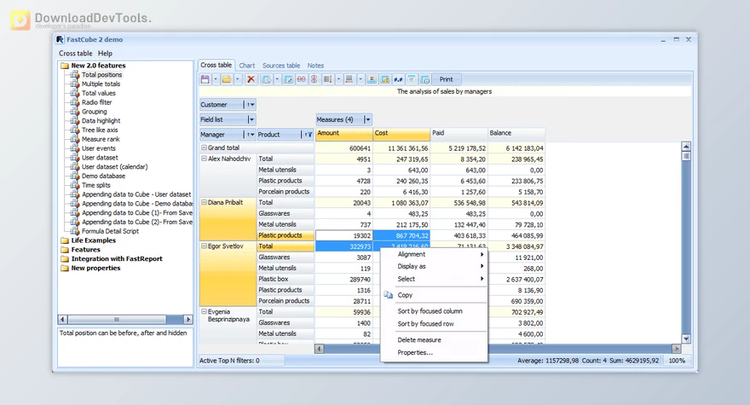Choose Delete measure from context menu
Image resolution: width=750 pixels, height=405 pixels.
[x=434, y=340]
